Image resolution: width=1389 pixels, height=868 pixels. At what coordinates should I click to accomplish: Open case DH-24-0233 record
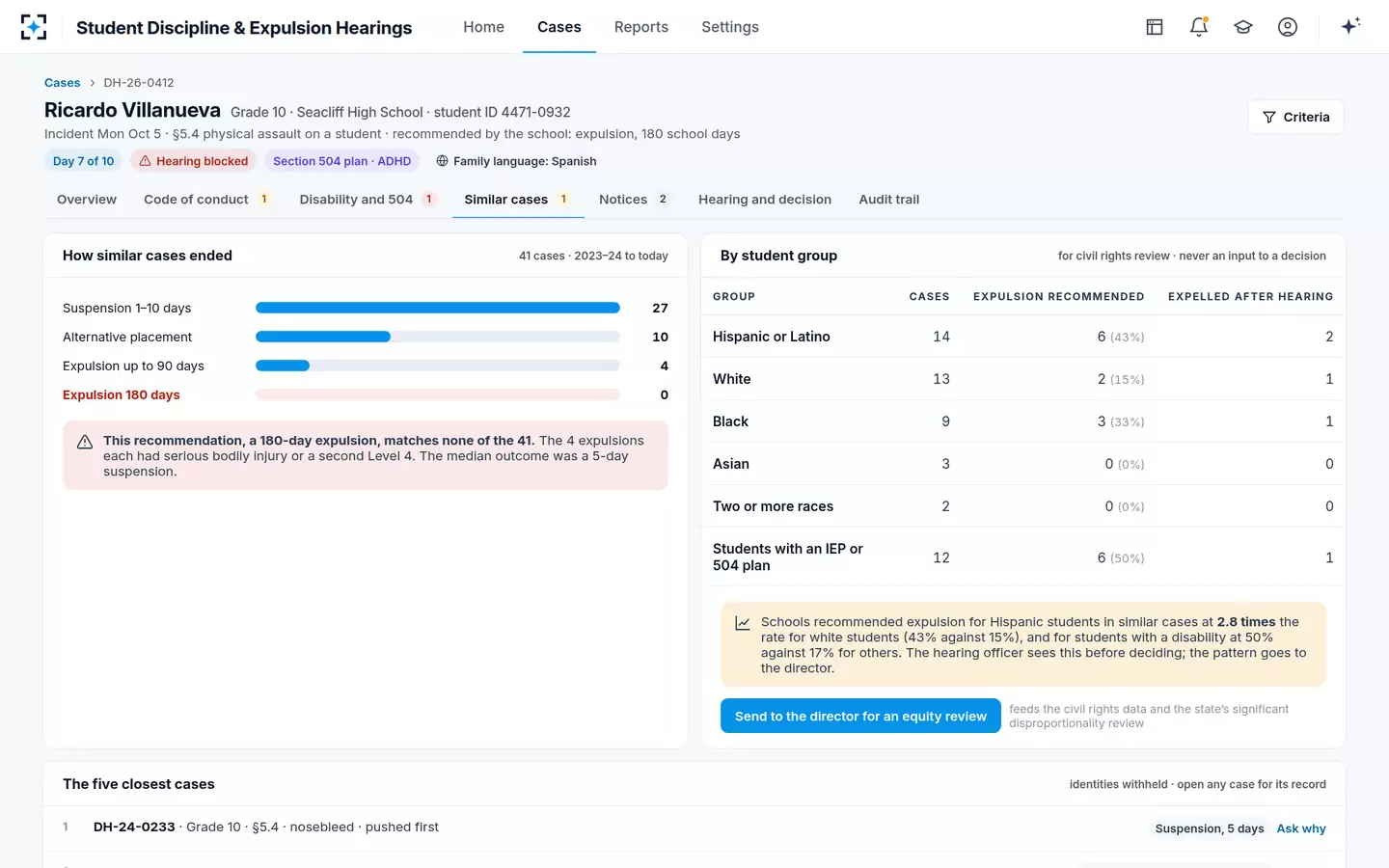[x=134, y=827]
